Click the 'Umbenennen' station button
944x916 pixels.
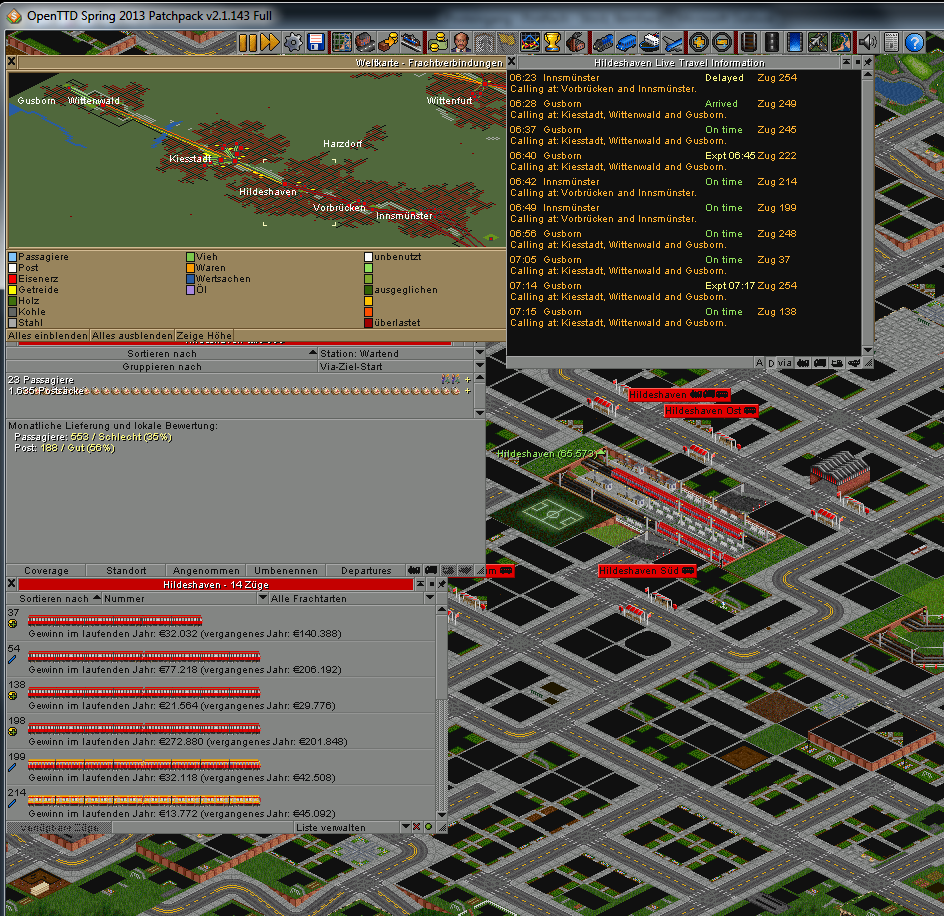pyautogui.click(x=285, y=571)
